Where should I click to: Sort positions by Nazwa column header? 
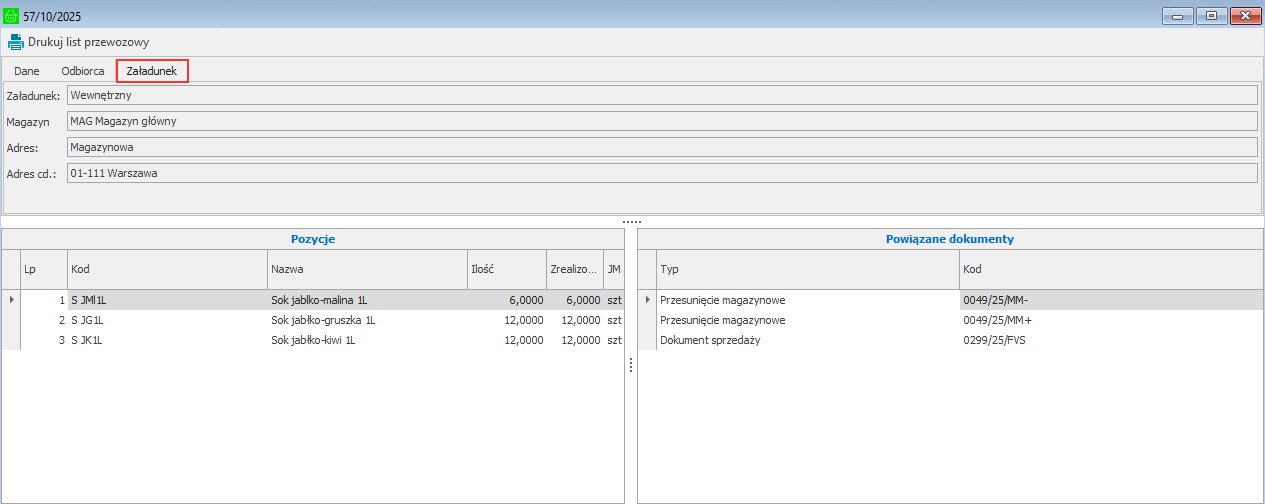[367, 270]
